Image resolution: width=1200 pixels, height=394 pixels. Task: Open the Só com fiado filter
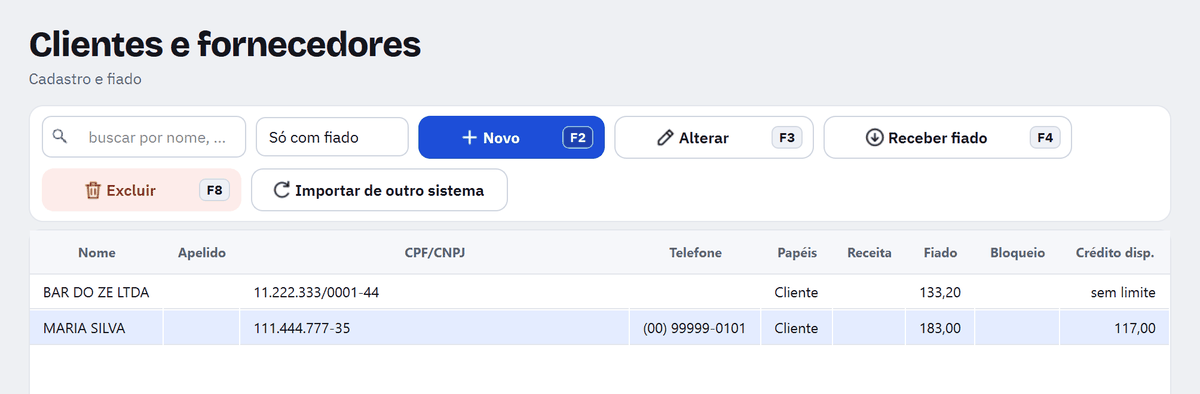point(332,137)
